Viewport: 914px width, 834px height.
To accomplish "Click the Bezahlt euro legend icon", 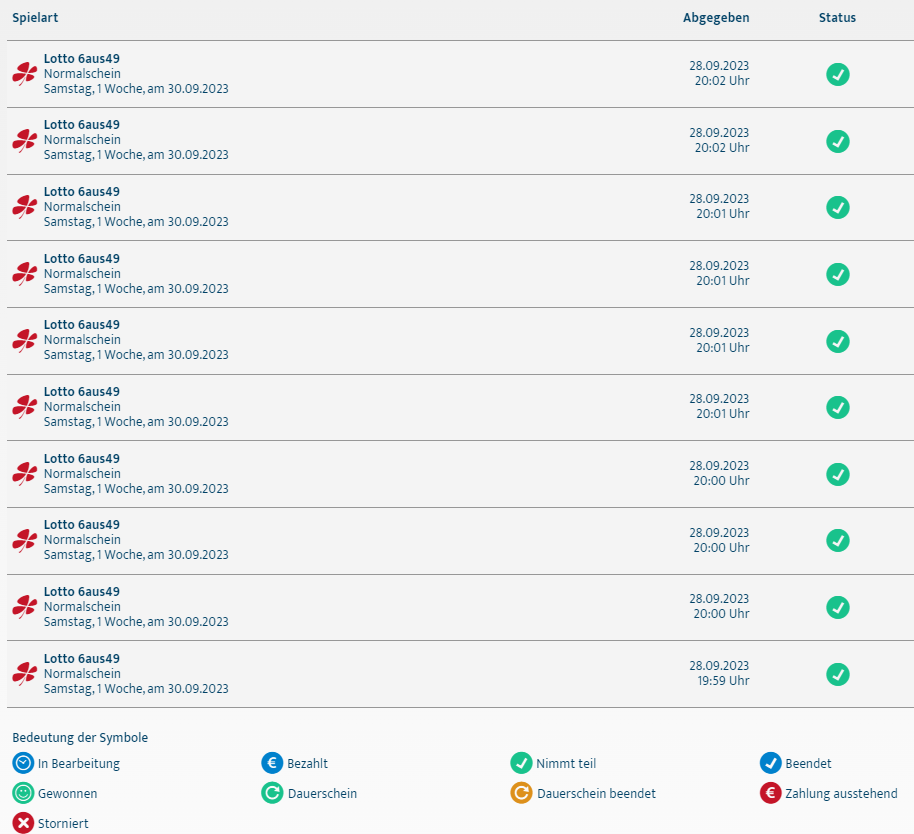I will [x=272, y=763].
